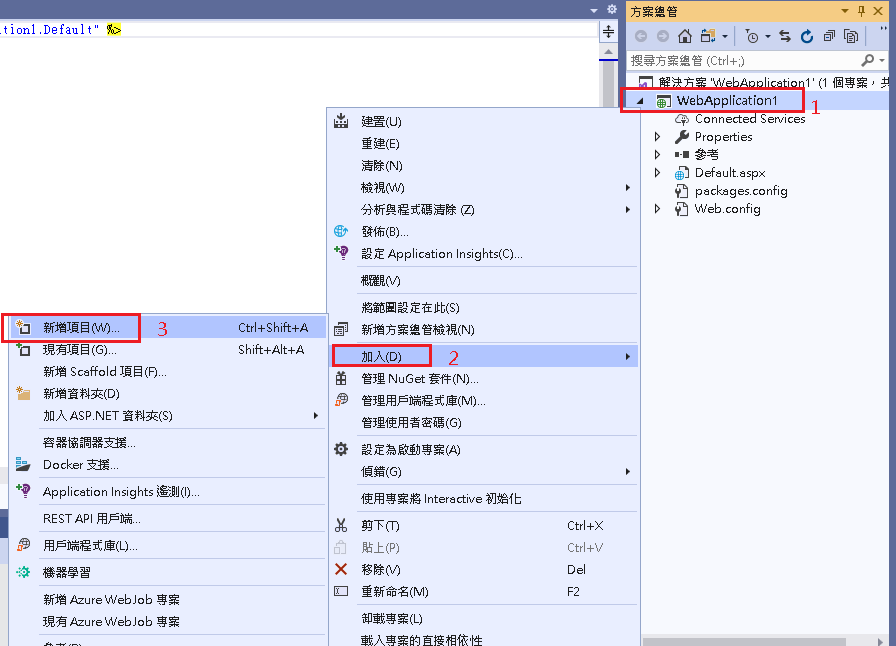The height and width of the screenshot is (646, 896).
Task: Click the Show All Files icon
Action: coord(851,37)
